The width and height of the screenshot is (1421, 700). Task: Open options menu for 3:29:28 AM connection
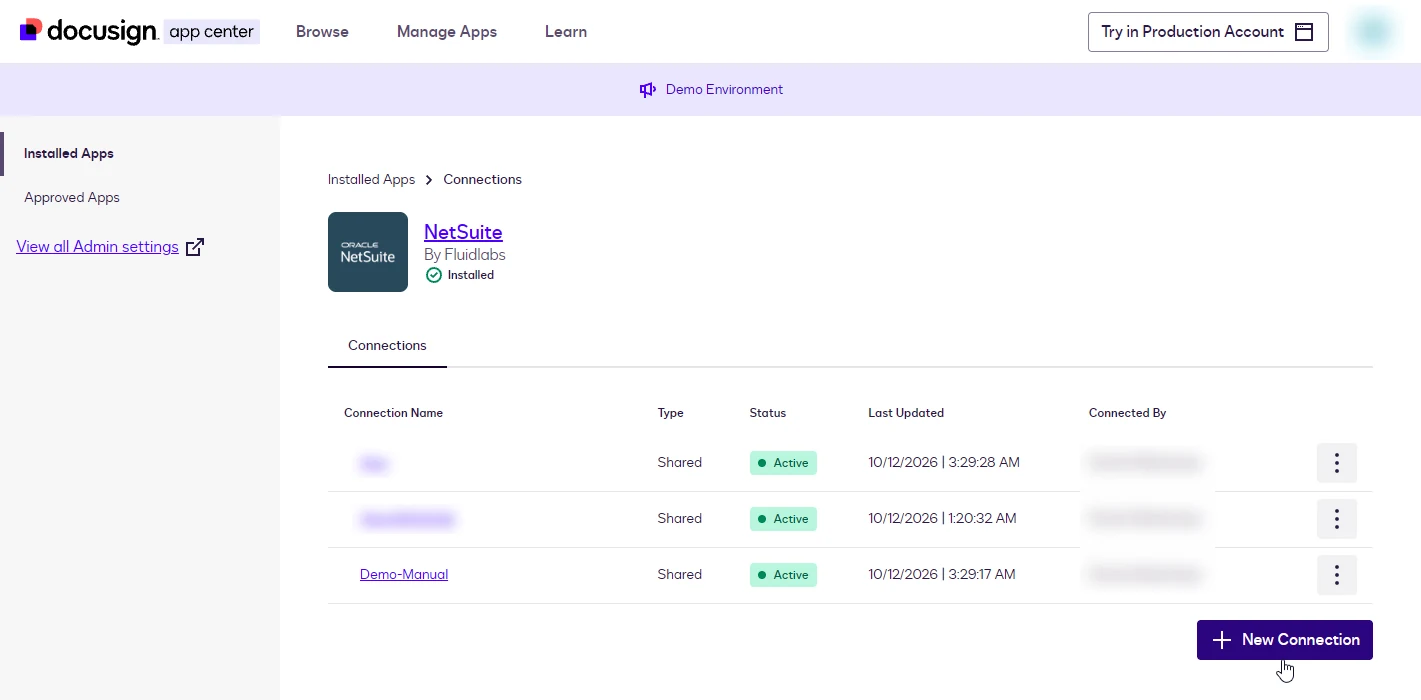click(1337, 463)
